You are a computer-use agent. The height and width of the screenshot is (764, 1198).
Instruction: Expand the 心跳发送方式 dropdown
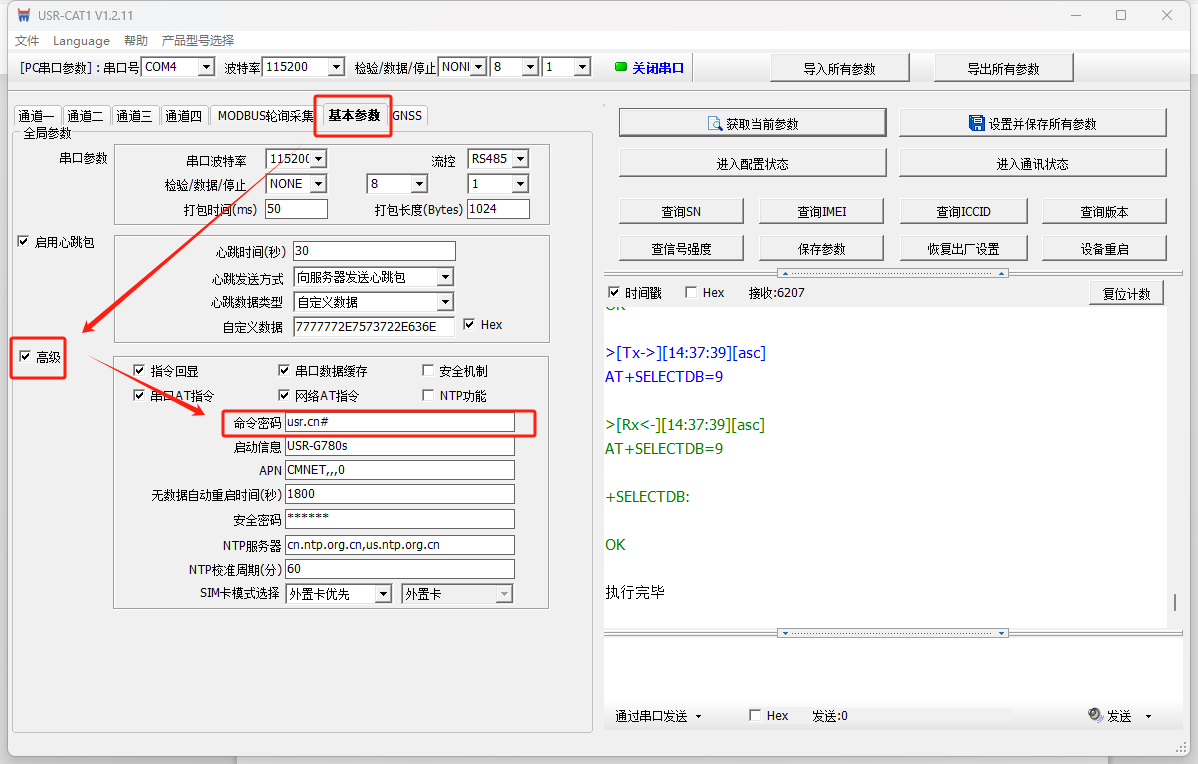pyautogui.click(x=445, y=278)
